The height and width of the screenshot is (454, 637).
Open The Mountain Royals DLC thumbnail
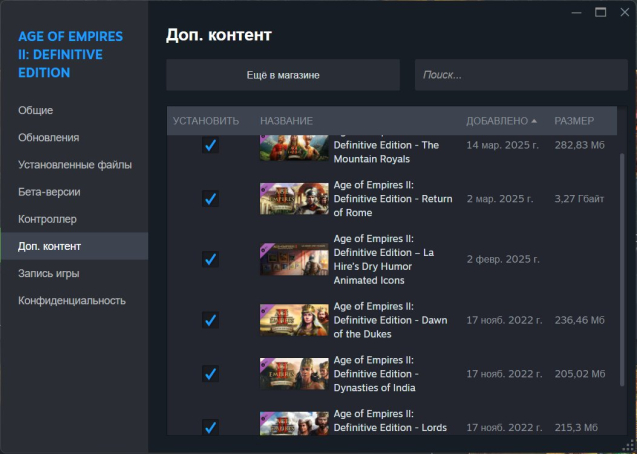(294, 148)
